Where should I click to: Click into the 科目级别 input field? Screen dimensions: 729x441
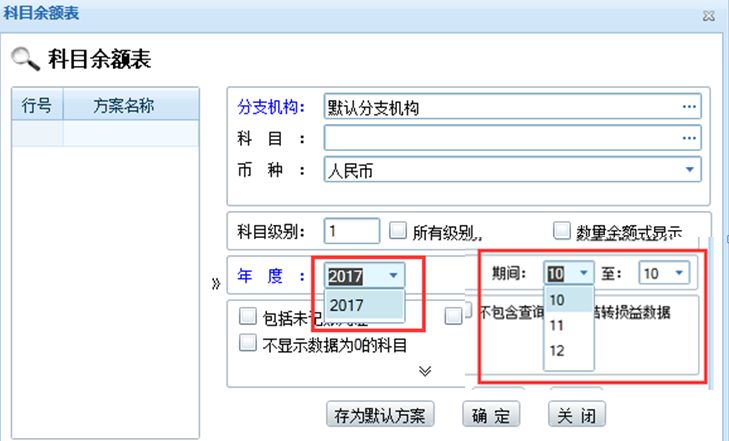pos(352,231)
